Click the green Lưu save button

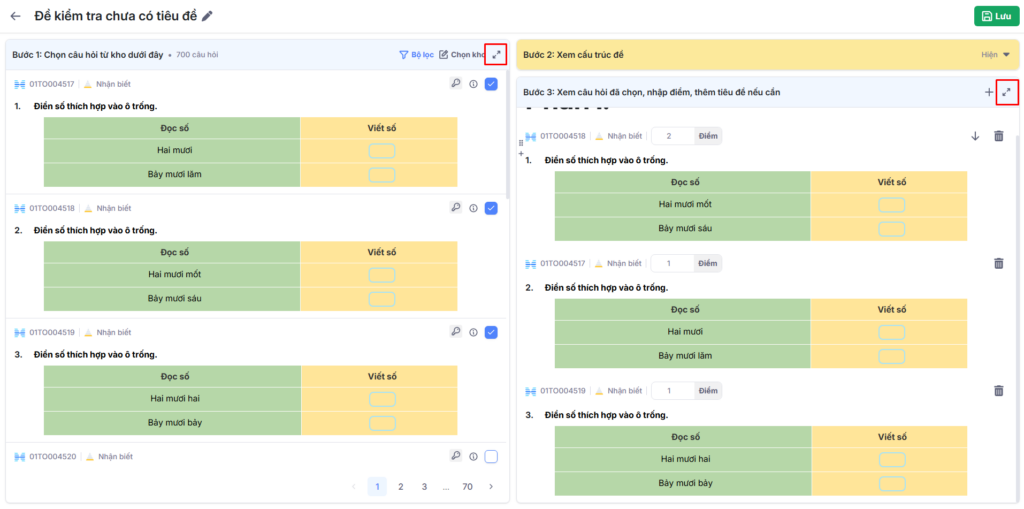(x=995, y=16)
